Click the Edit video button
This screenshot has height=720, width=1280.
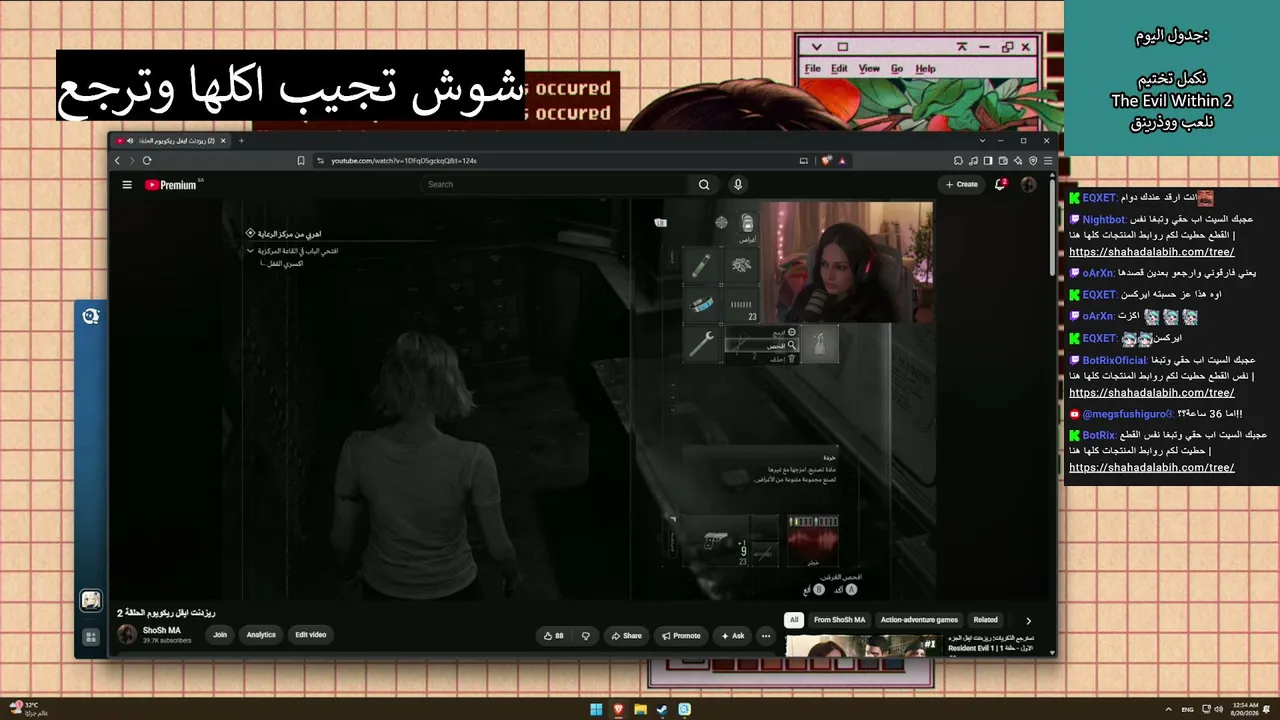pos(310,634)
